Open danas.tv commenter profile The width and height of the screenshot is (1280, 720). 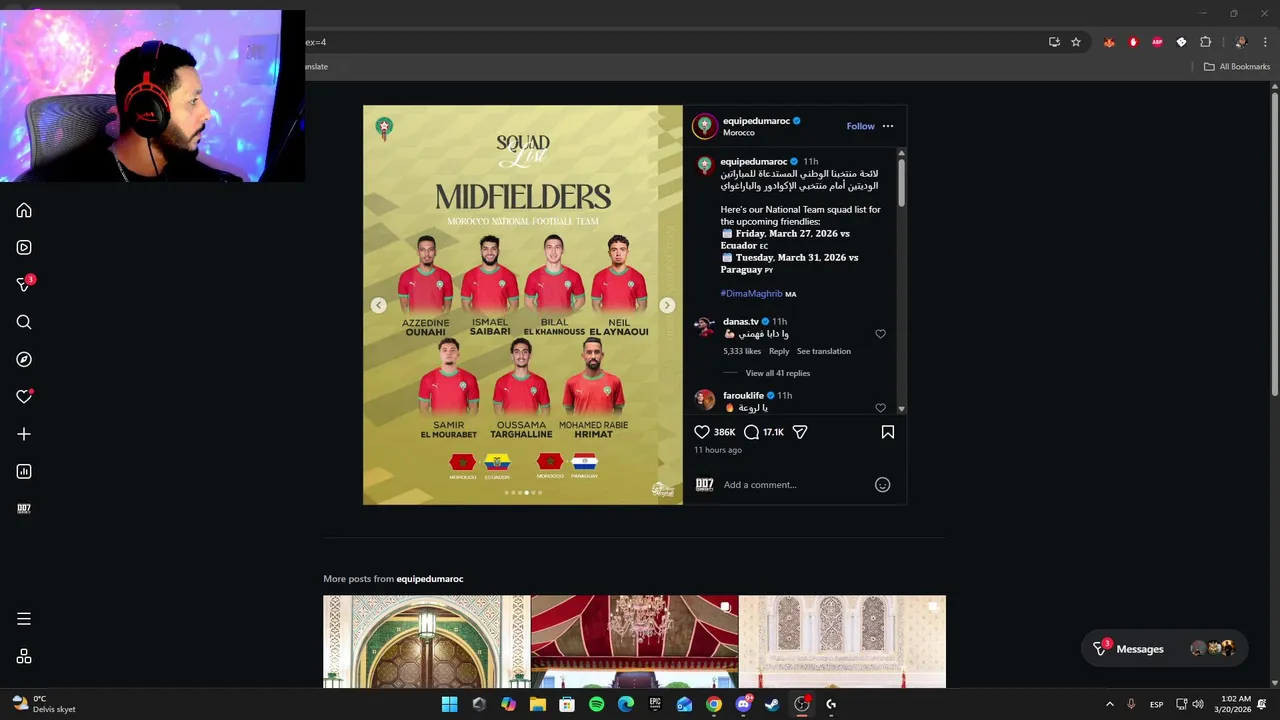[741, 322]
